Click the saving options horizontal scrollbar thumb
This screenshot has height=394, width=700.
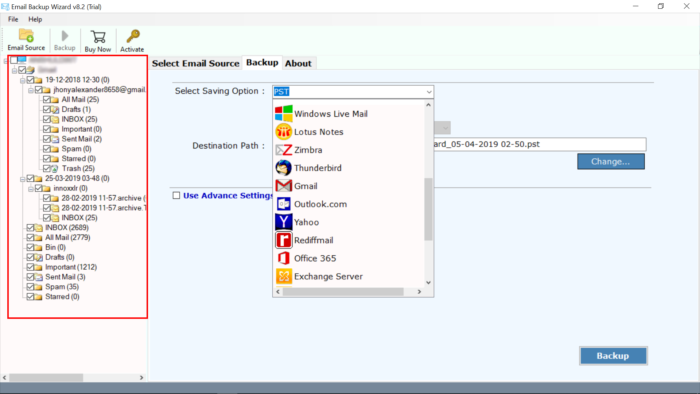(x=343, y=292)
